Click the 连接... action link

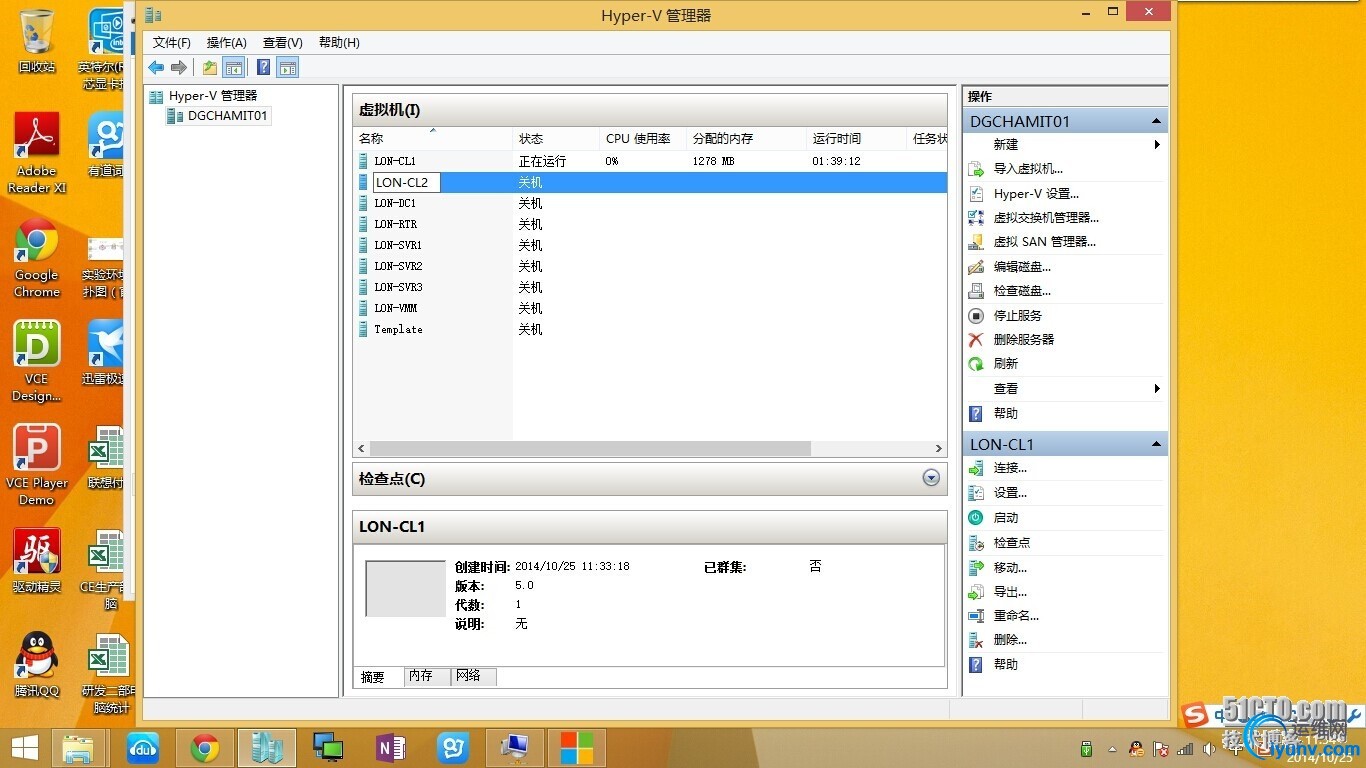tap(1010, 469)
